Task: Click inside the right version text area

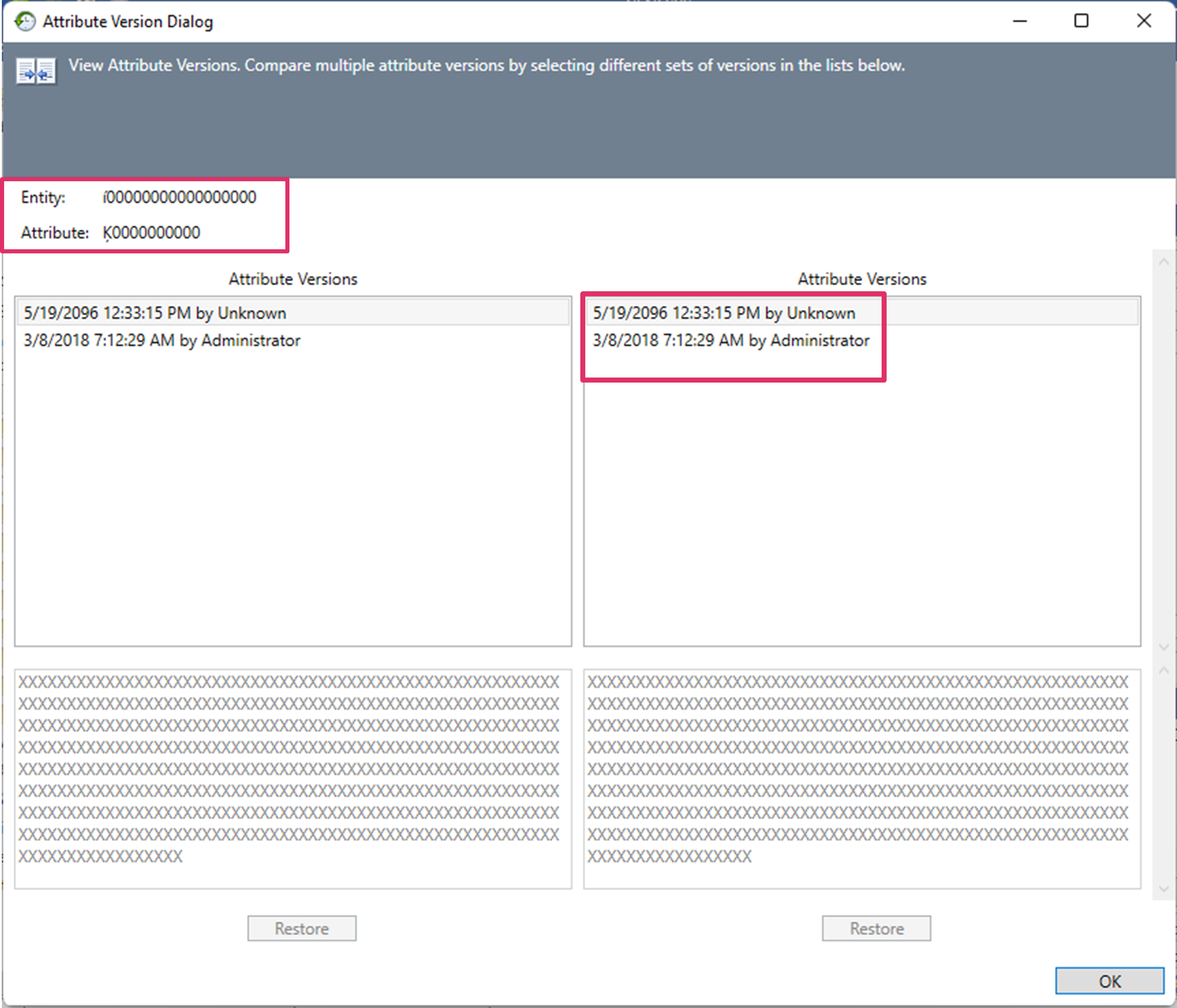Action: [x=861, y=778]
